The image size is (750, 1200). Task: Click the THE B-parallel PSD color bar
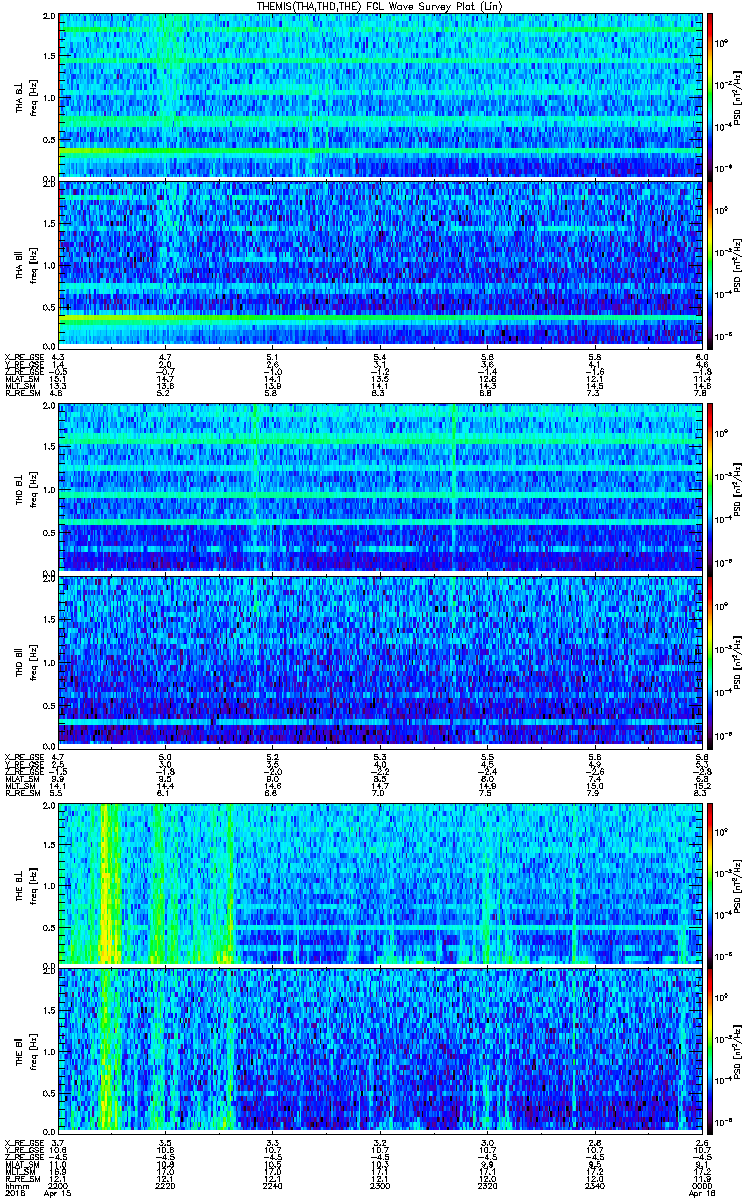[710, 1053]
